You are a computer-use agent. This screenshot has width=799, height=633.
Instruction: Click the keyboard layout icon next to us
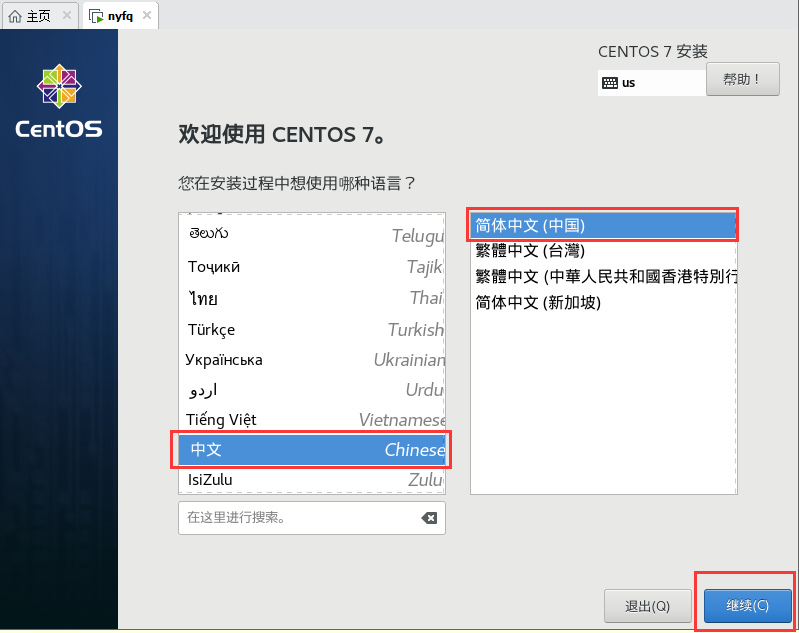609,83
